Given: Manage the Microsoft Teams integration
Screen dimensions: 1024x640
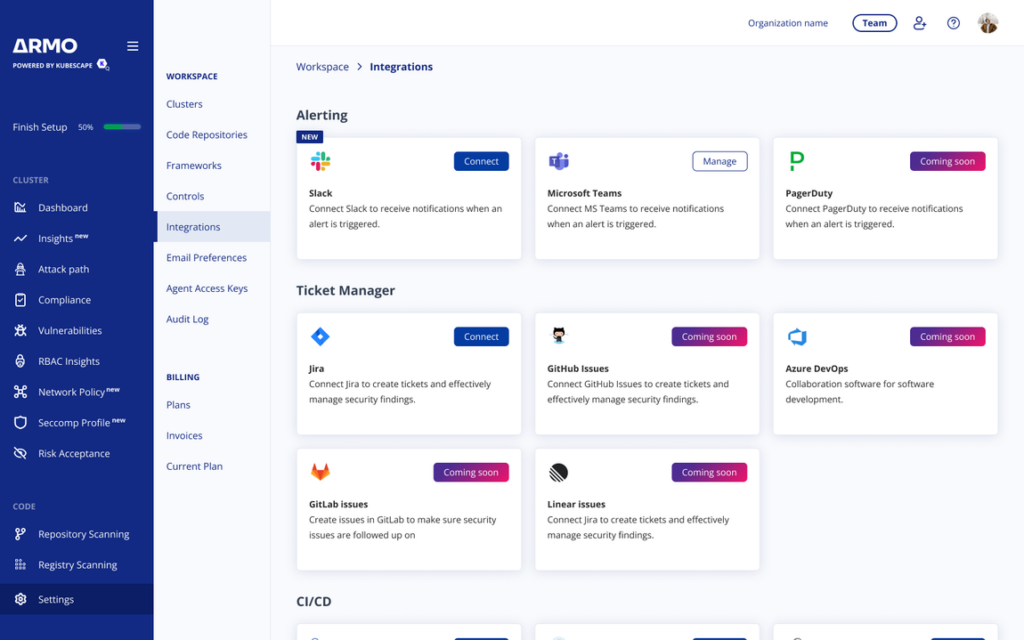Looking at the screenshot, I should [720, 161].
